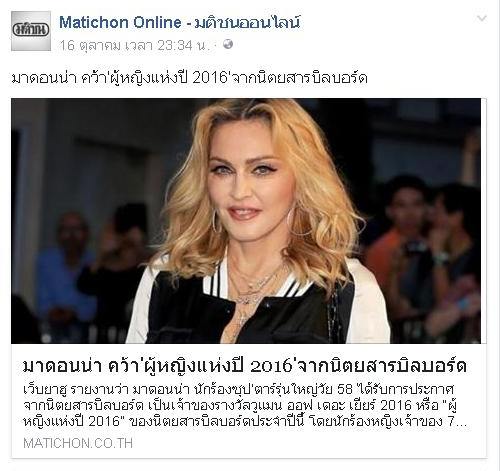The width and height of the screenshot is (500, 471).
Task: Click the globe public audience icon
Action: [228, 44]
